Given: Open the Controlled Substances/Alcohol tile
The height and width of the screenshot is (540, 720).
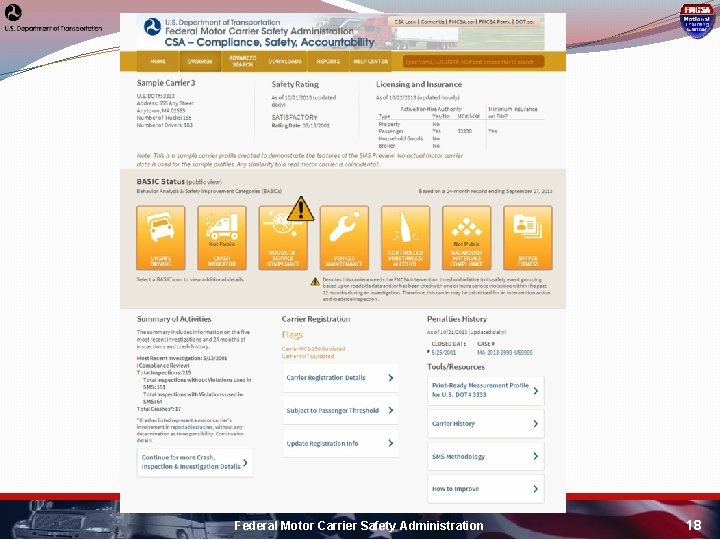Looking at the screenshot, I should point(405,237).
